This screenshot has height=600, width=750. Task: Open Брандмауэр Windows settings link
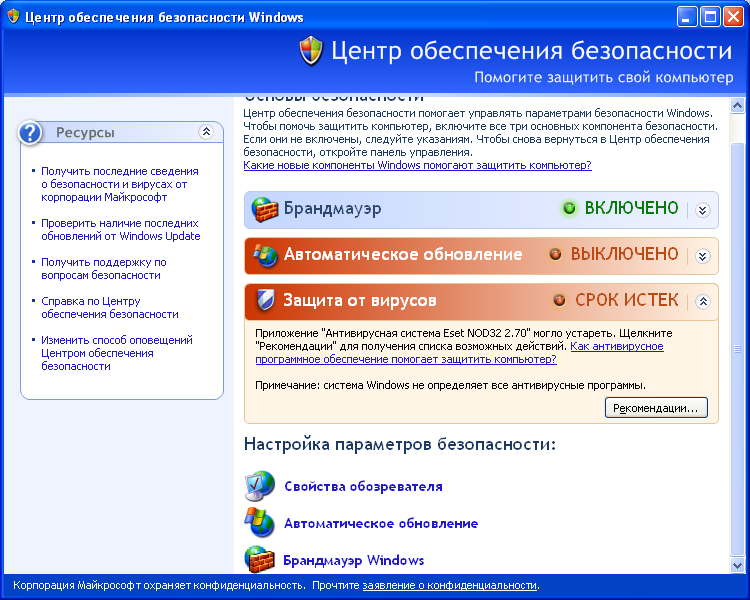tap(353, 560)
